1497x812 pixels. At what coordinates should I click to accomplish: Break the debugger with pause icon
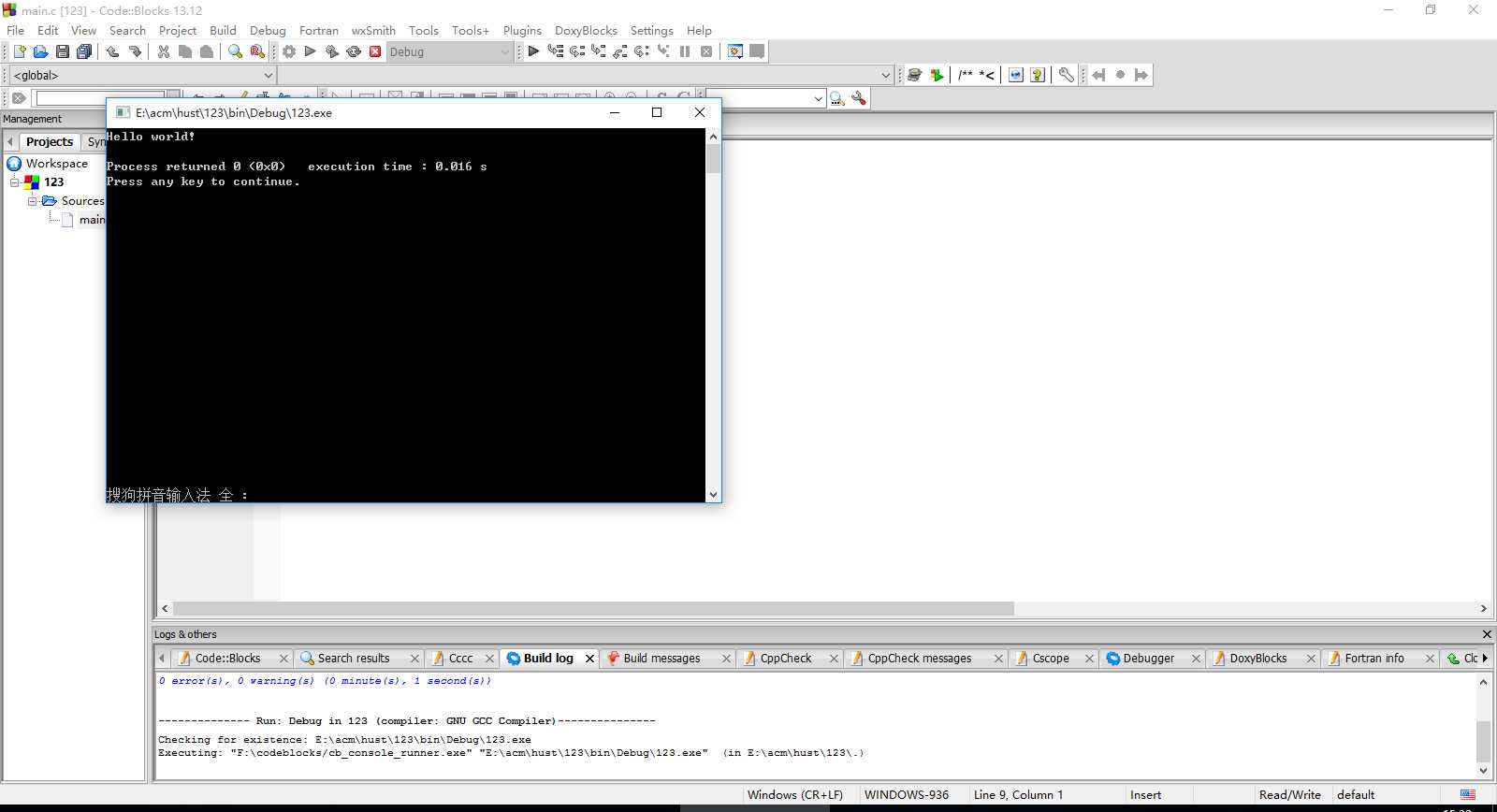pyautogui.click(x=685, y=51)
